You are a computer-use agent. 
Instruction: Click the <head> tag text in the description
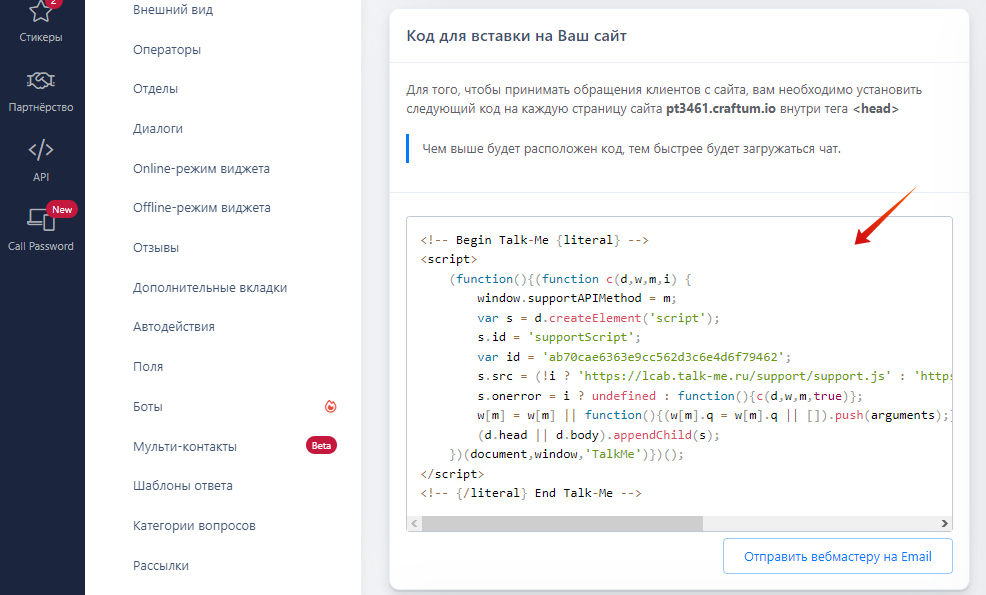pyautogui.click(x=875, y=108)
